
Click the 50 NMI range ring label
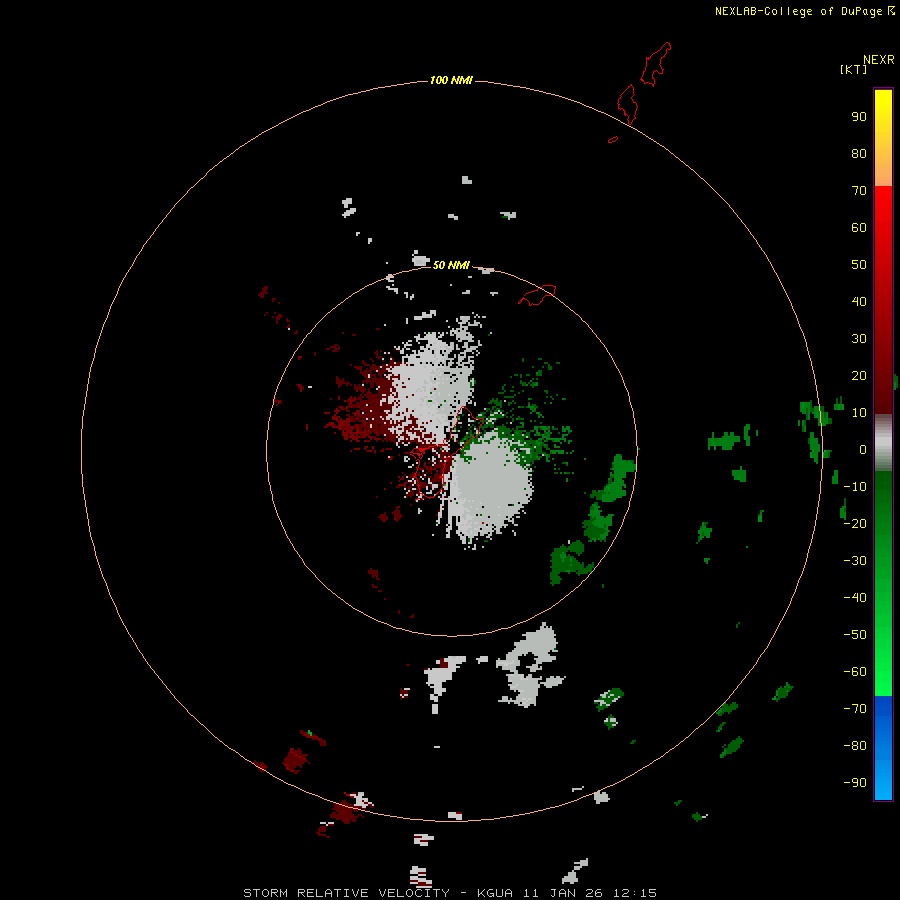tap(451, 265)
